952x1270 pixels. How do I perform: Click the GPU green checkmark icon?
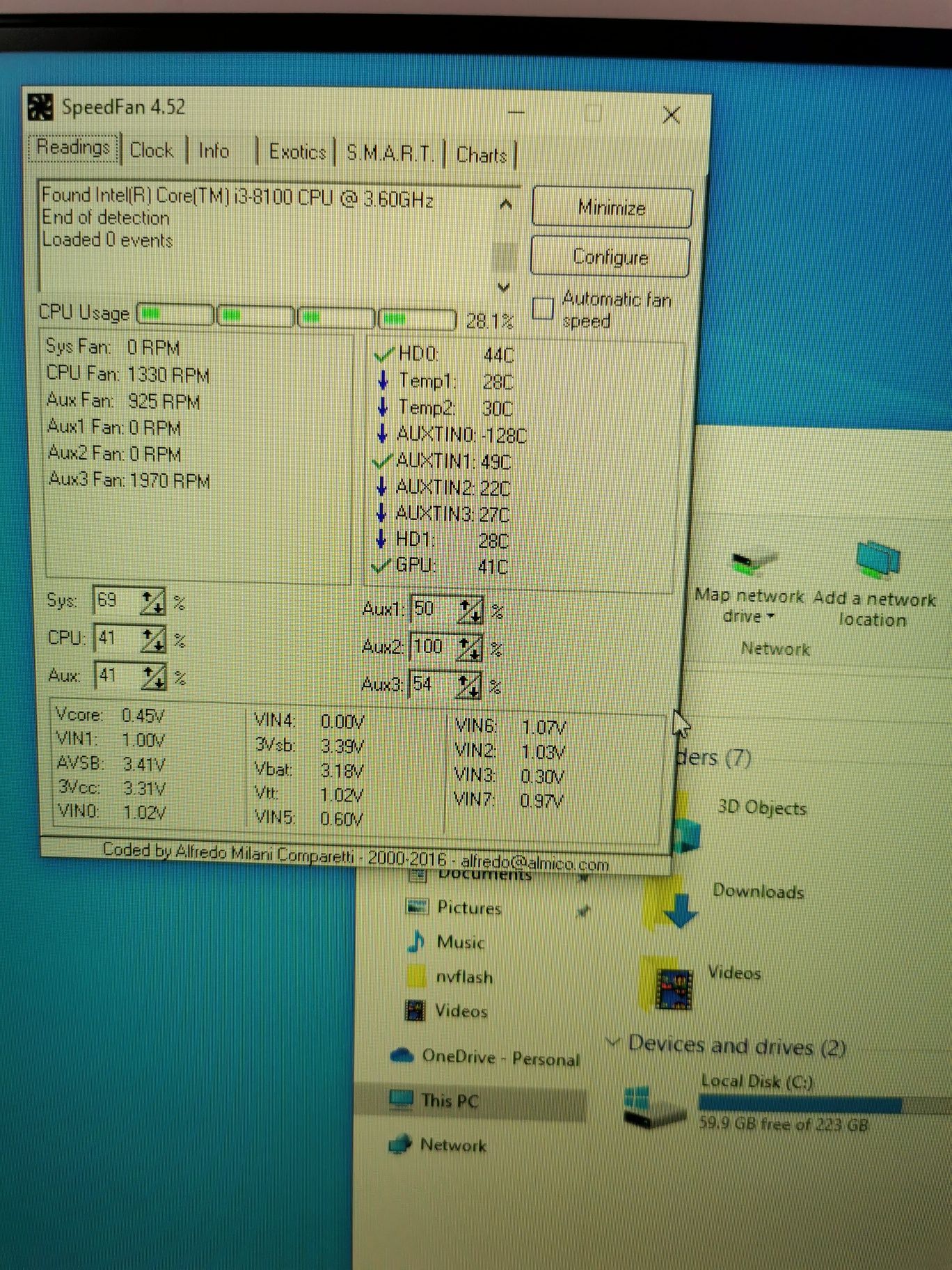pos(381,565)
